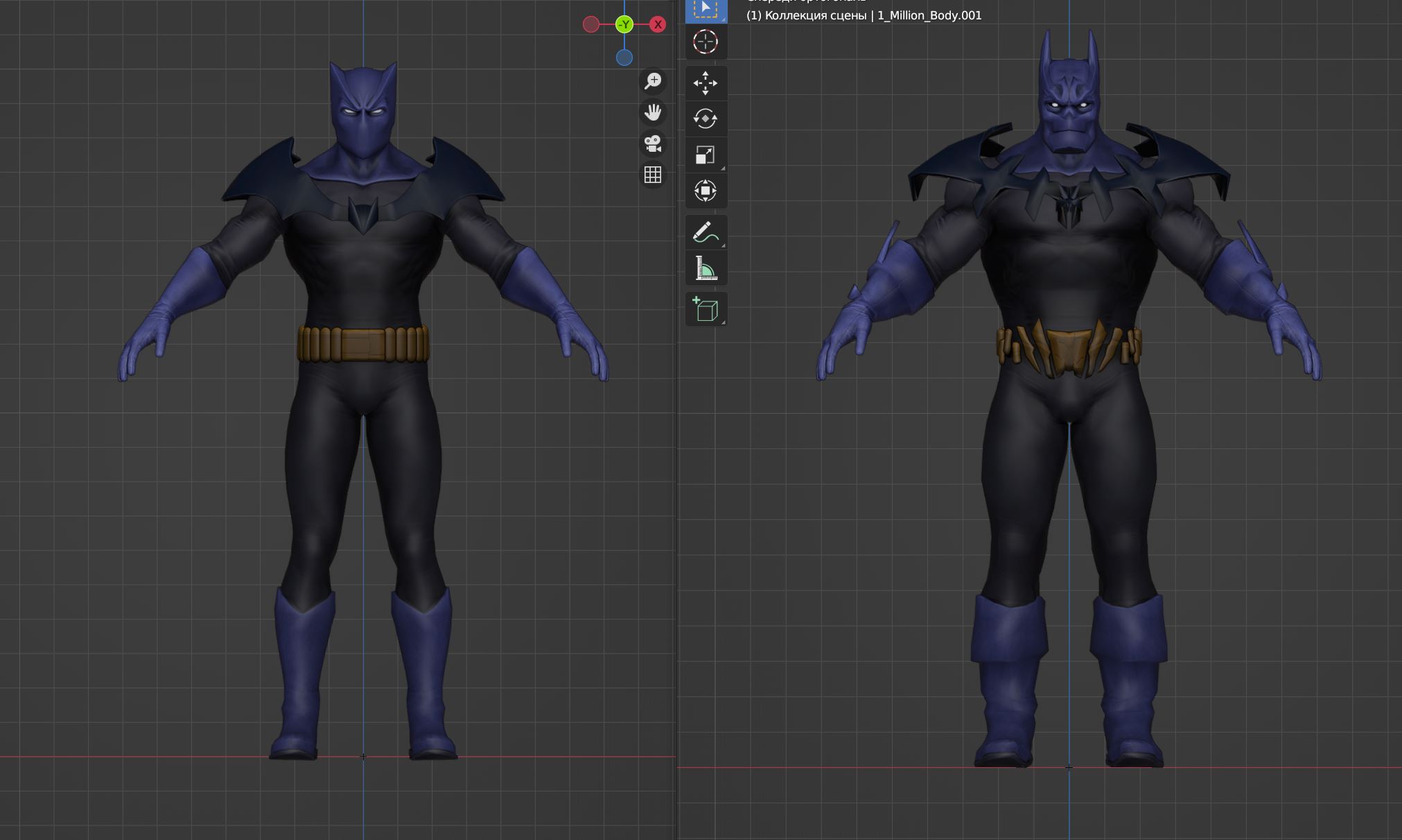Click the right Batman model's head
The width and height of the screenshot is (1402, 840).
pyautogui.click(x=1069, y=104)
